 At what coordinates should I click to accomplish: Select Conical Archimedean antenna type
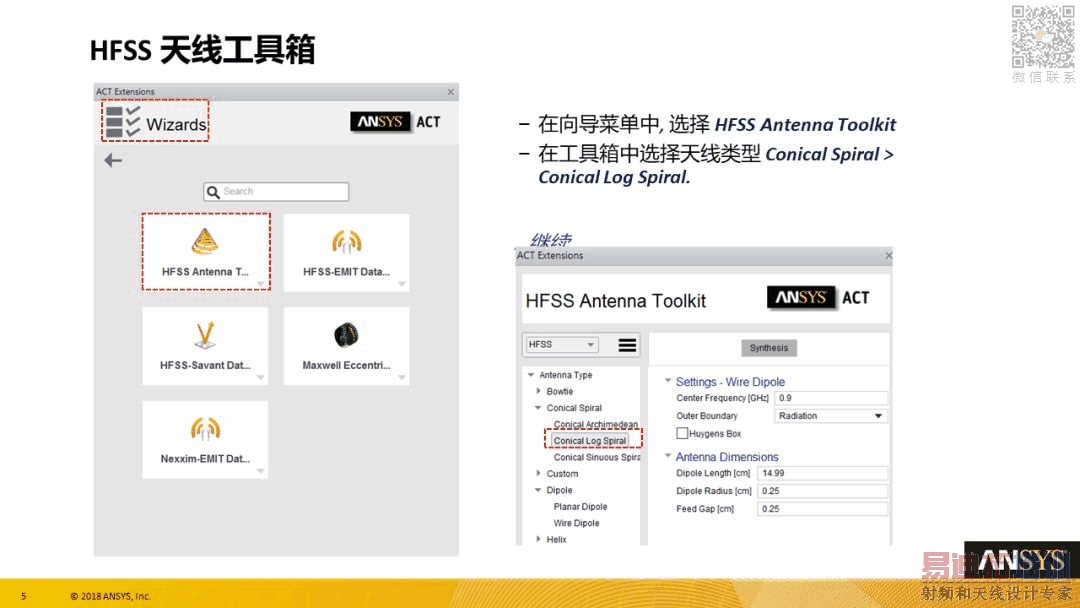595,424
